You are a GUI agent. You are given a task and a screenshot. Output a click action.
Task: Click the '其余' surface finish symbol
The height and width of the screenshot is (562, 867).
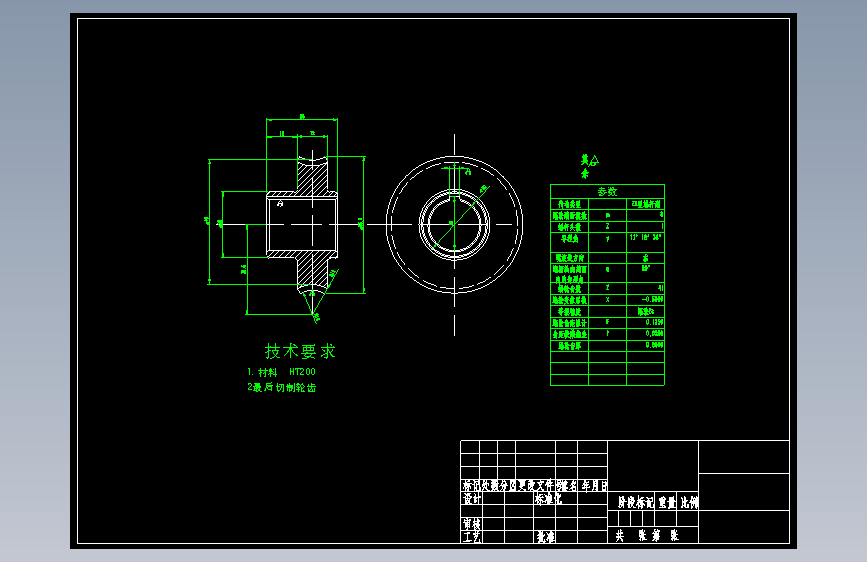pos(588,166)
